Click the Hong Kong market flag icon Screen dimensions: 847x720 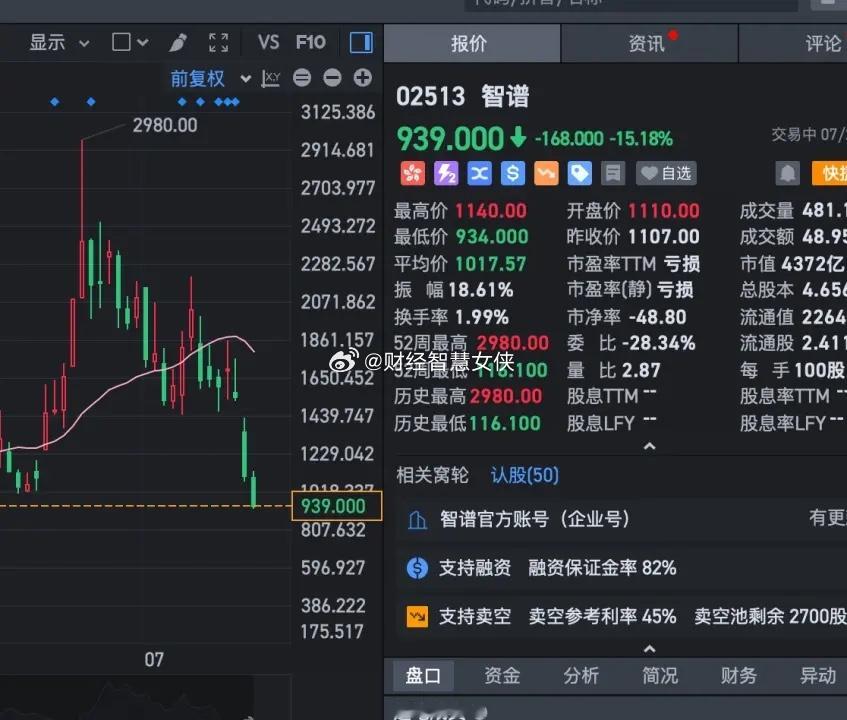pos(413,173)
